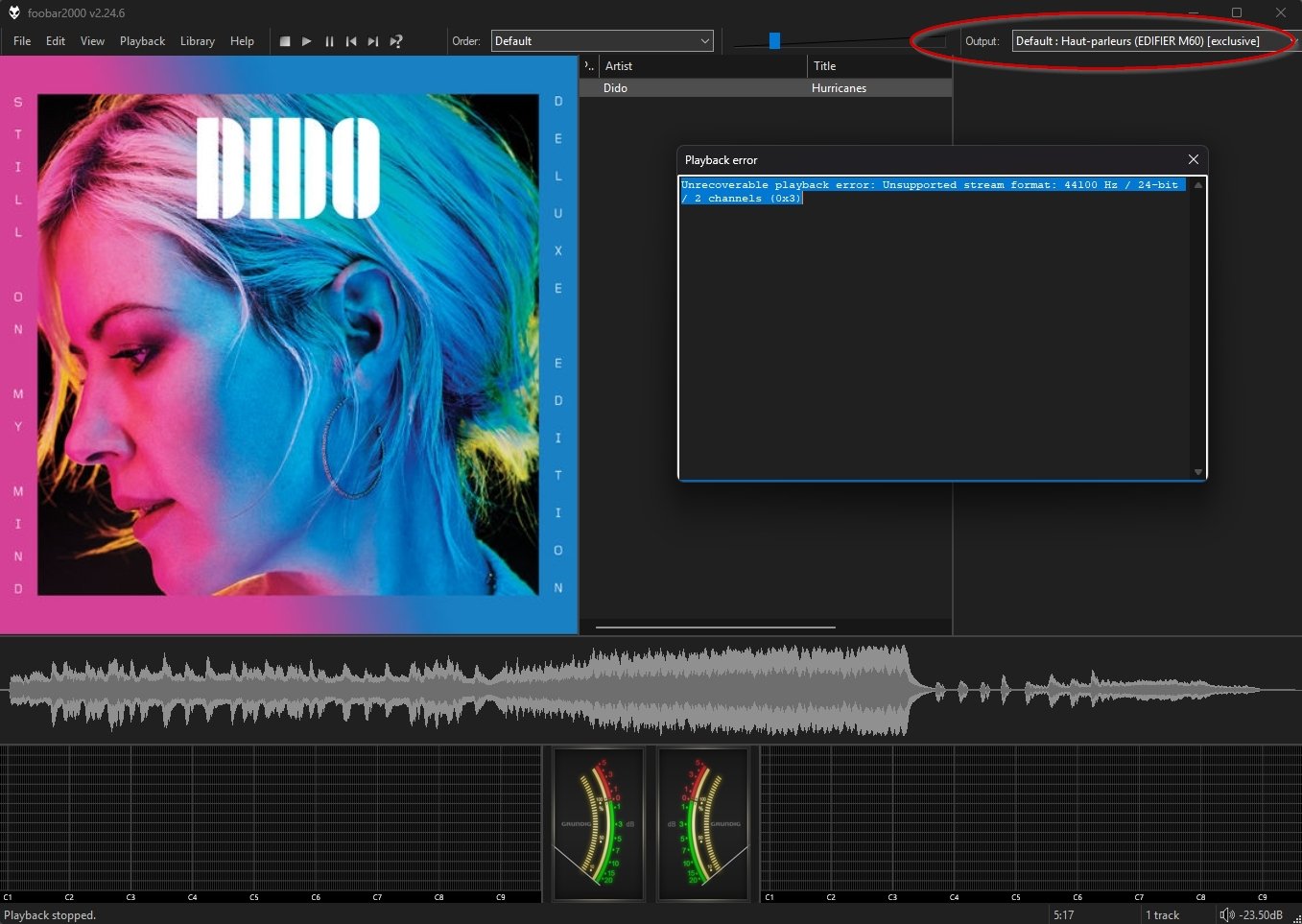The height and width of the screenshot is (924, 1302).
Task: Open the File menu
Action: 22,41
